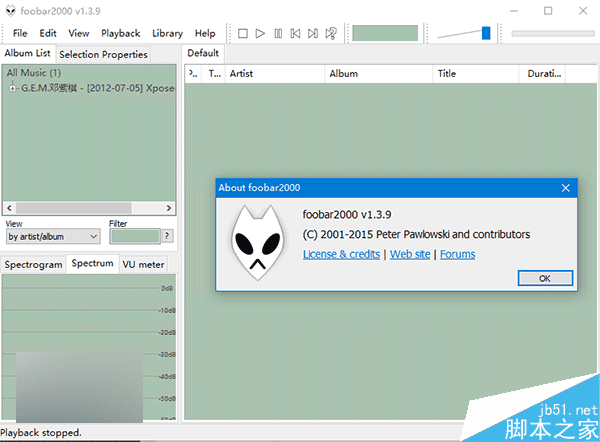600x442 pixels.
Task: Skip to the Next track
Action: coord(313,34)
